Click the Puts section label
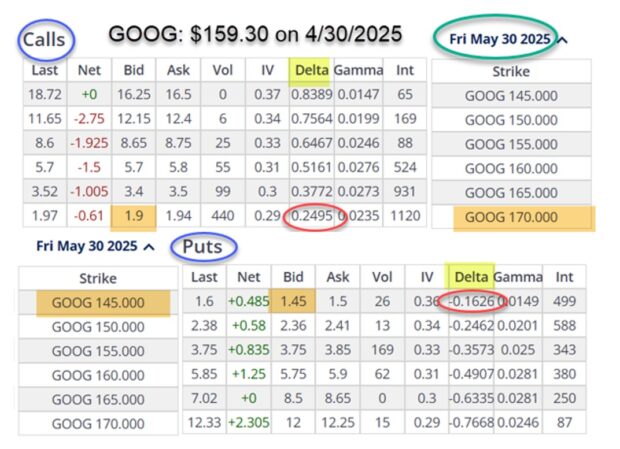 click(x=202, y=245)
